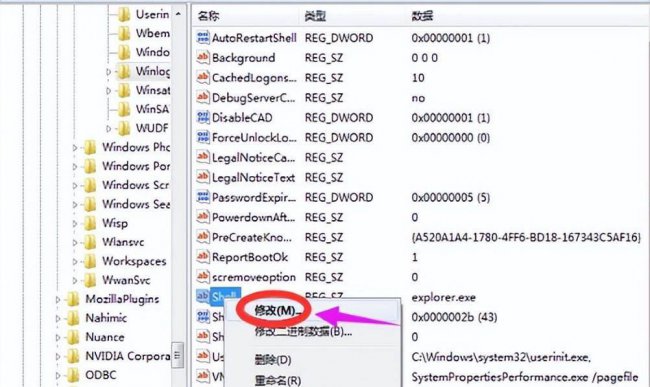The image size is (650, 387).
Task: Select the LegalNoticeText value name
Action: point(253,178)
